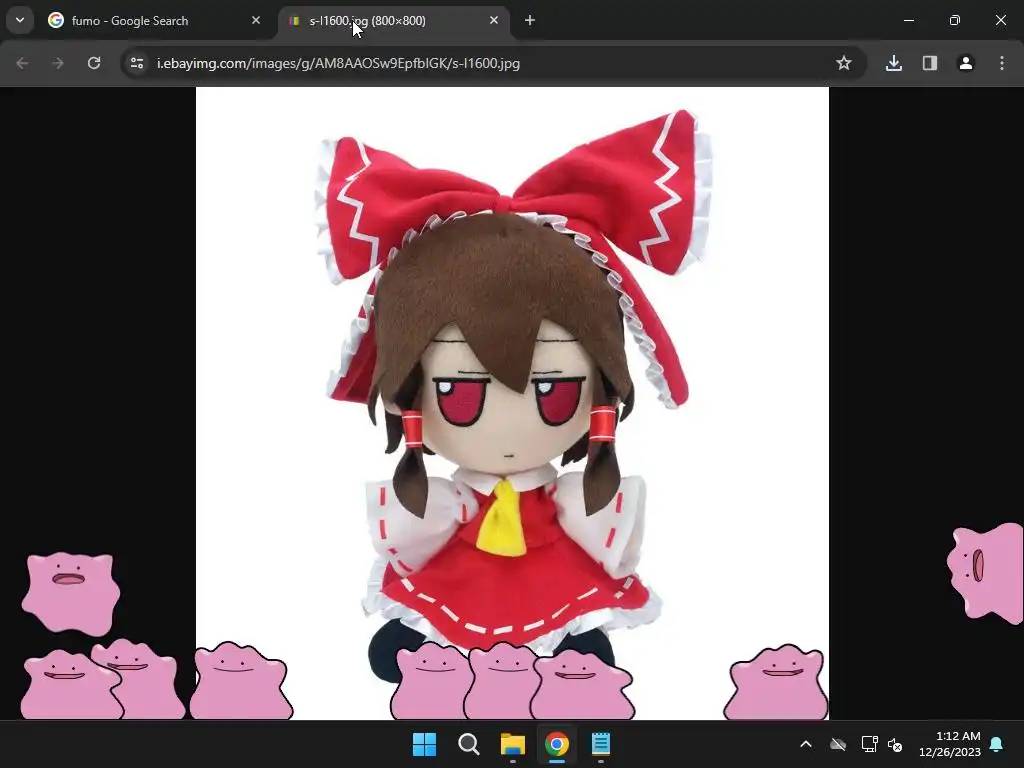Reload the current page
The image size is (1024, 768).
(x=94, y=63)
